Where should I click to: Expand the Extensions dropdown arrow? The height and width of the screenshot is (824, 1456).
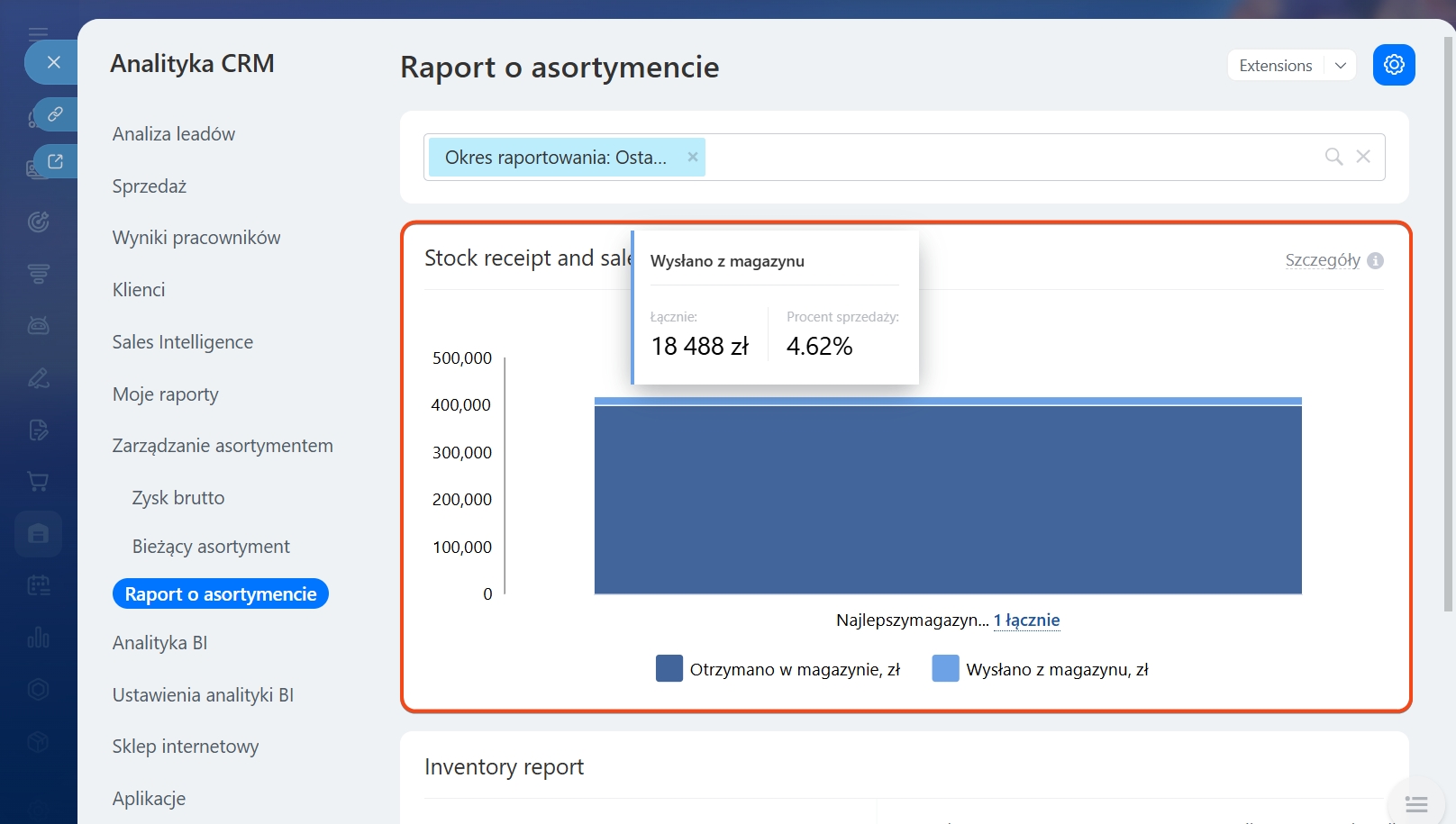tap(1340, 66)
